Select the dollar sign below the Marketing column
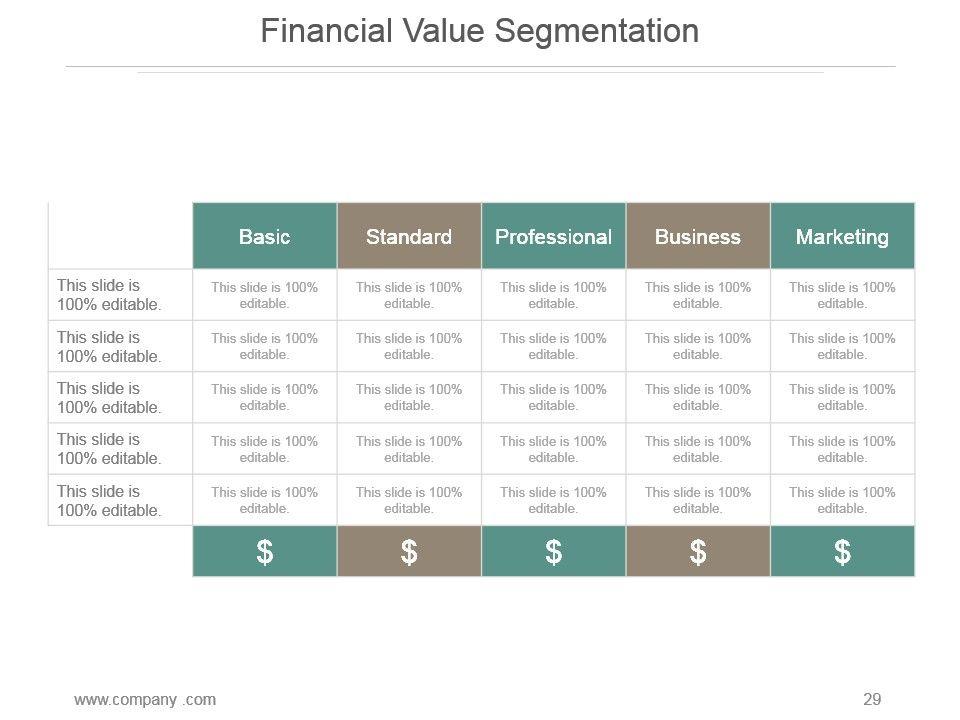 click(x=842, y=552)
